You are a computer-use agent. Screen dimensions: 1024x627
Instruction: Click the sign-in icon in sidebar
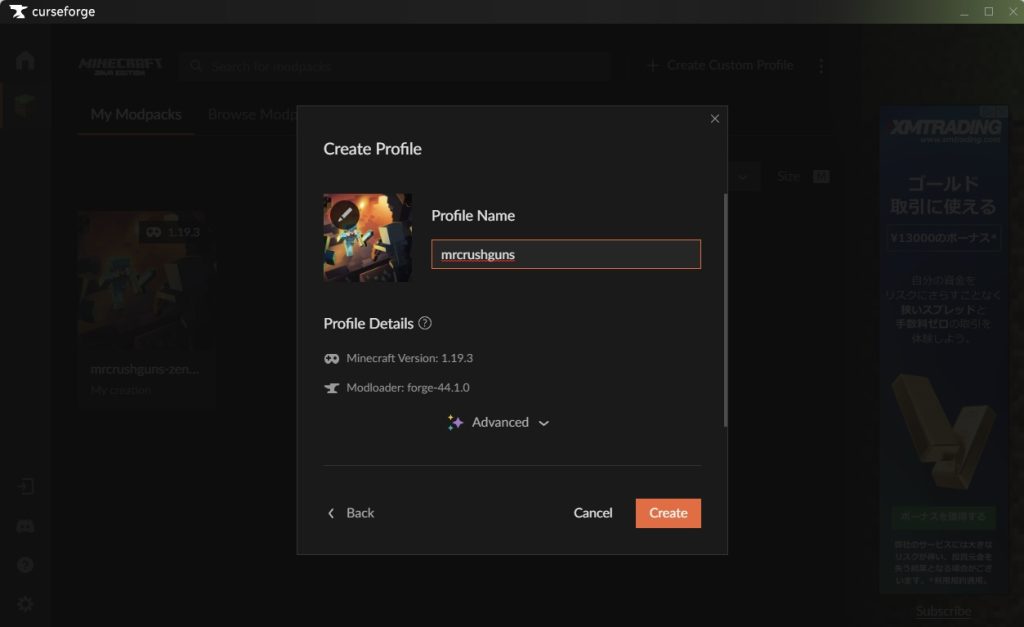coord(25,487)
